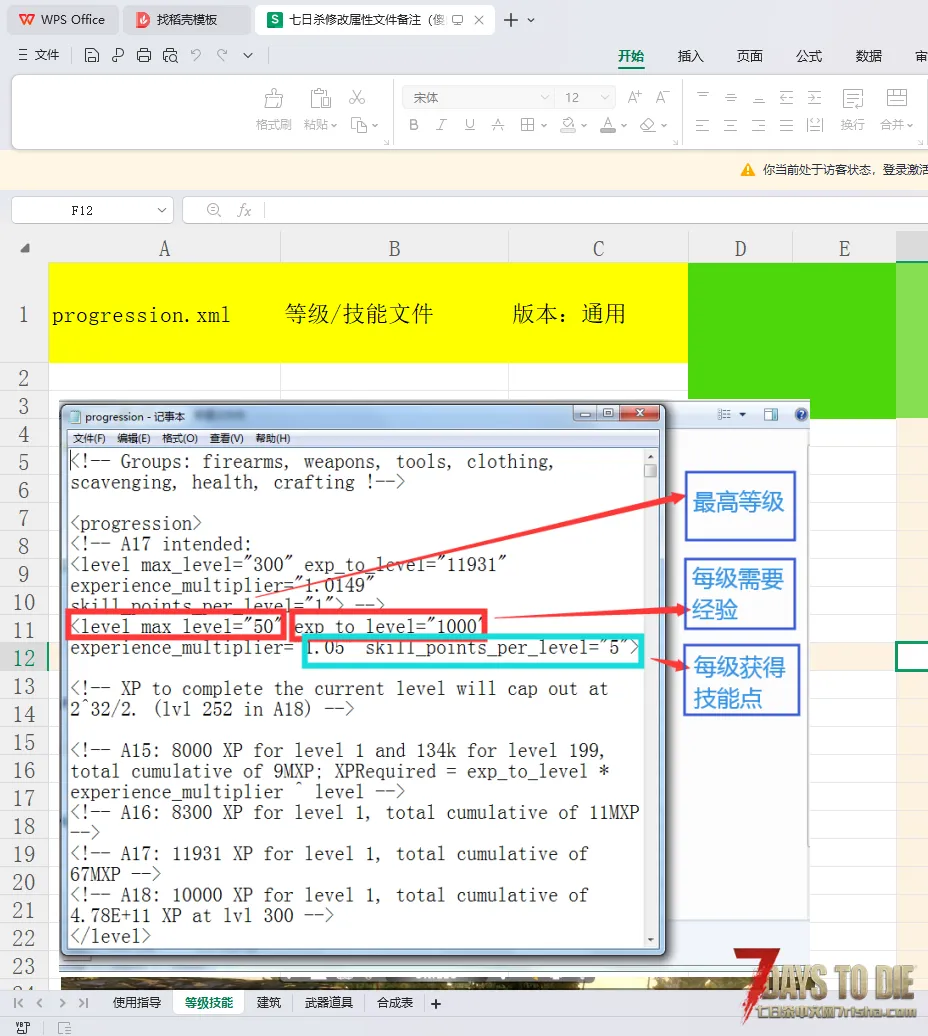Click the Copy icon in the ribbon

point(359,125)
